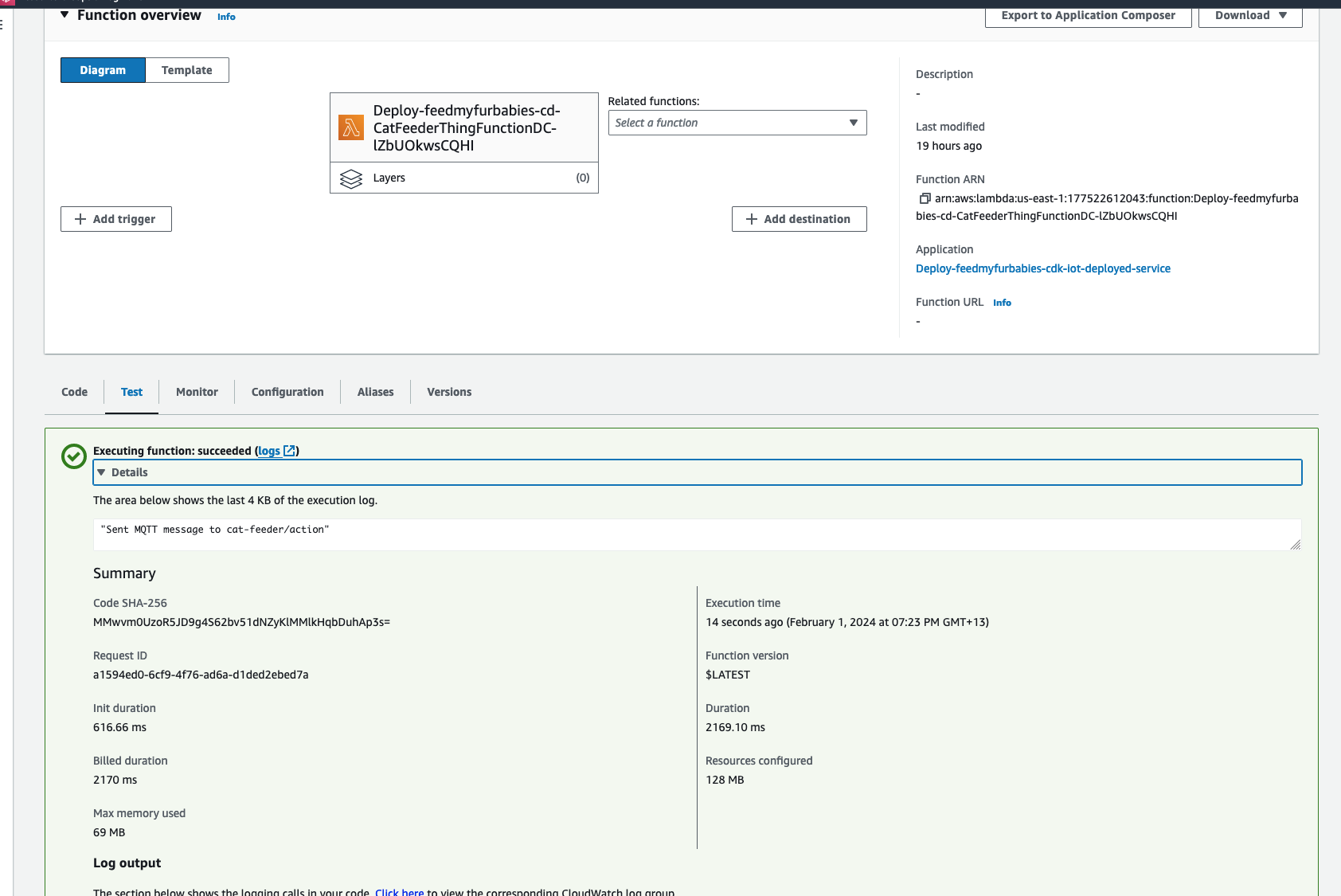Switch to the Diagram view
1341x896 pixels.
pyautogui.click(x=103, y=70)
